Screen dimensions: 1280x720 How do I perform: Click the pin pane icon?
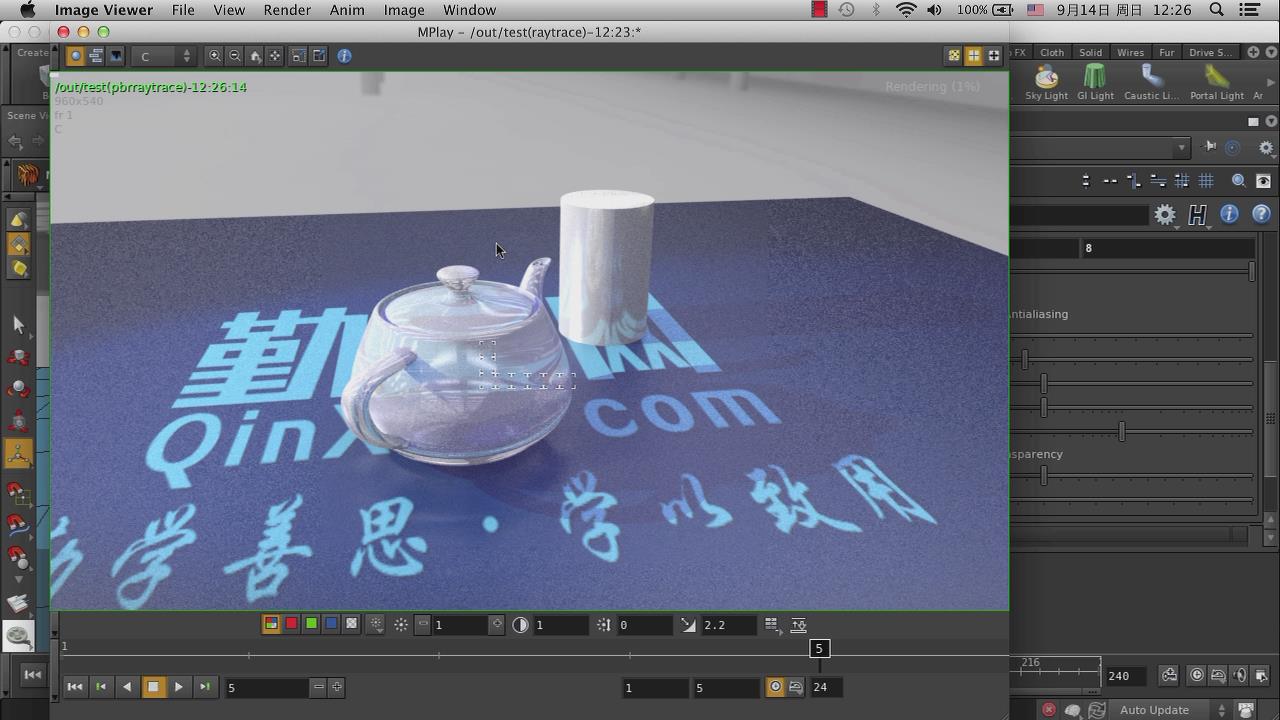pos(1210,147)
